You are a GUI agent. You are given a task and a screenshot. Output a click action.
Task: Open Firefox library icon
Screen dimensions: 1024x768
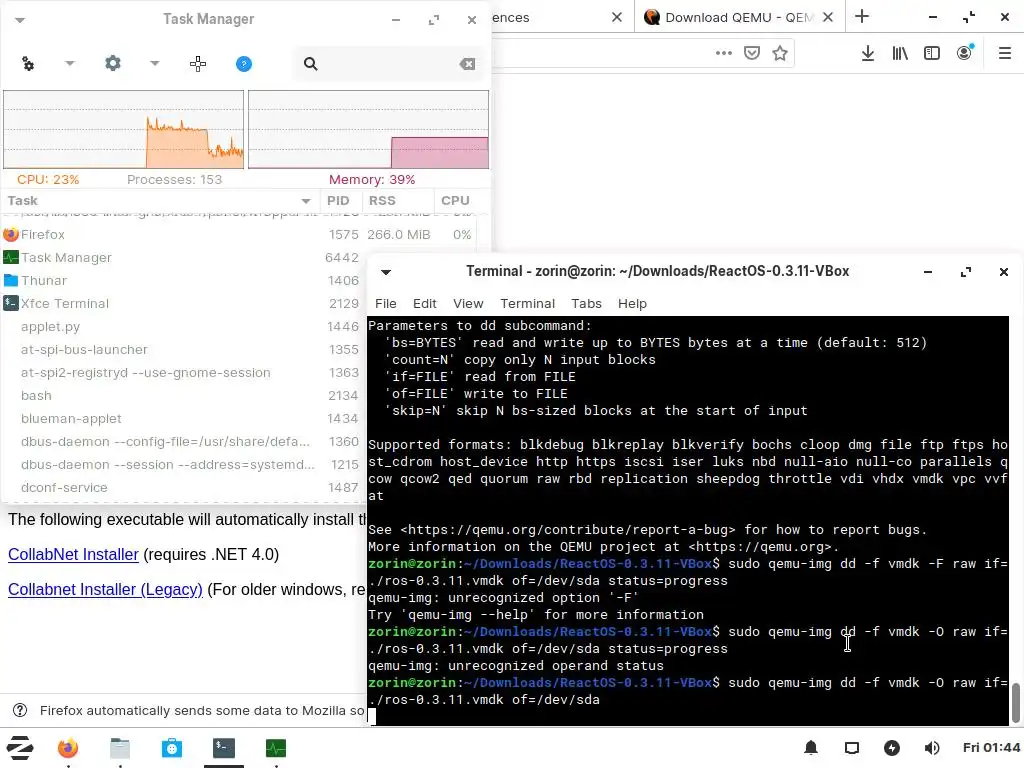pos(900,53)
